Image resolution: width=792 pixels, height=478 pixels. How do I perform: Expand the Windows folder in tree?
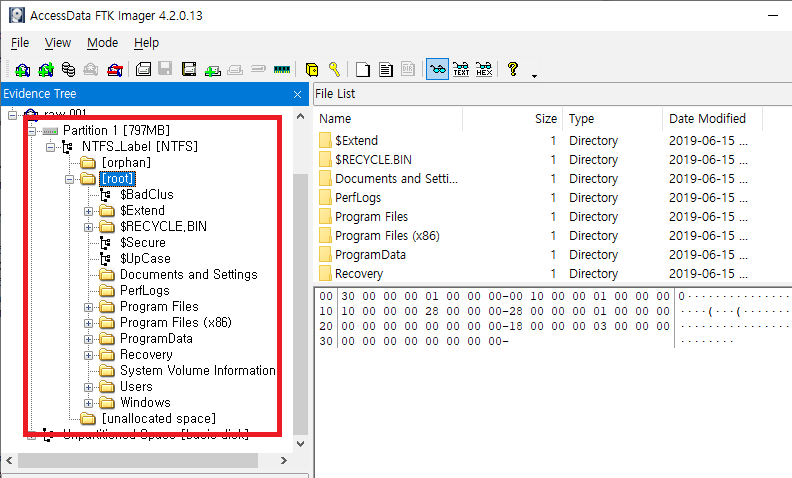tap(89, 403)
